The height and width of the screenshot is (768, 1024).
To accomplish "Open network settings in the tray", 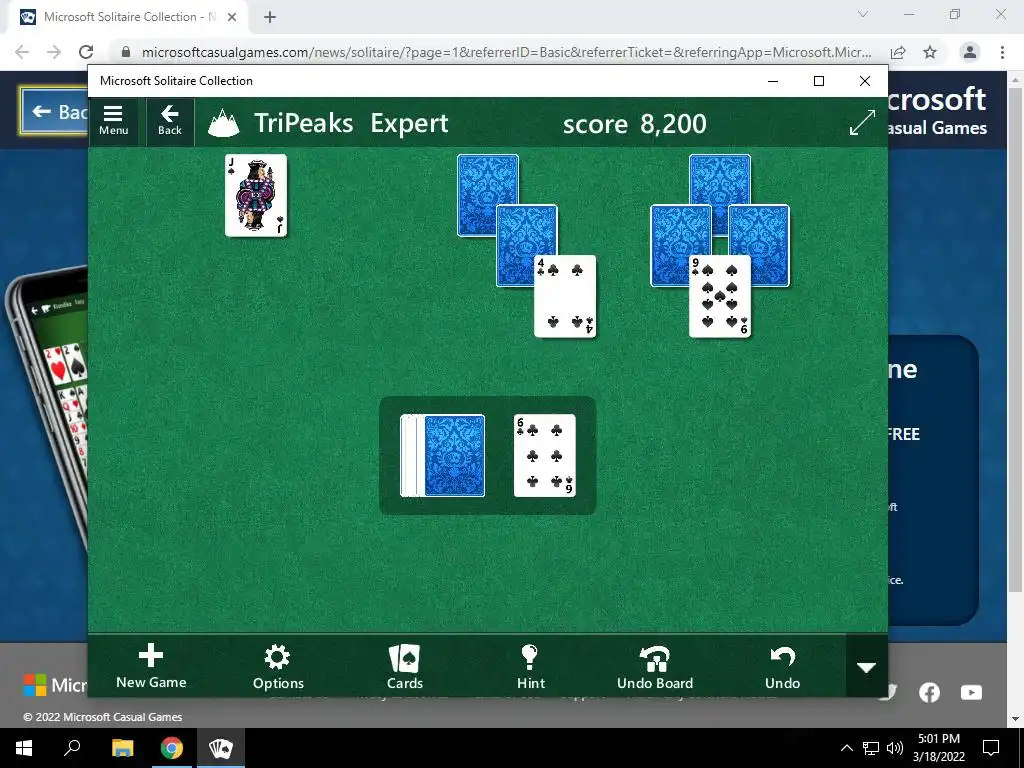I will pos(871,748).
